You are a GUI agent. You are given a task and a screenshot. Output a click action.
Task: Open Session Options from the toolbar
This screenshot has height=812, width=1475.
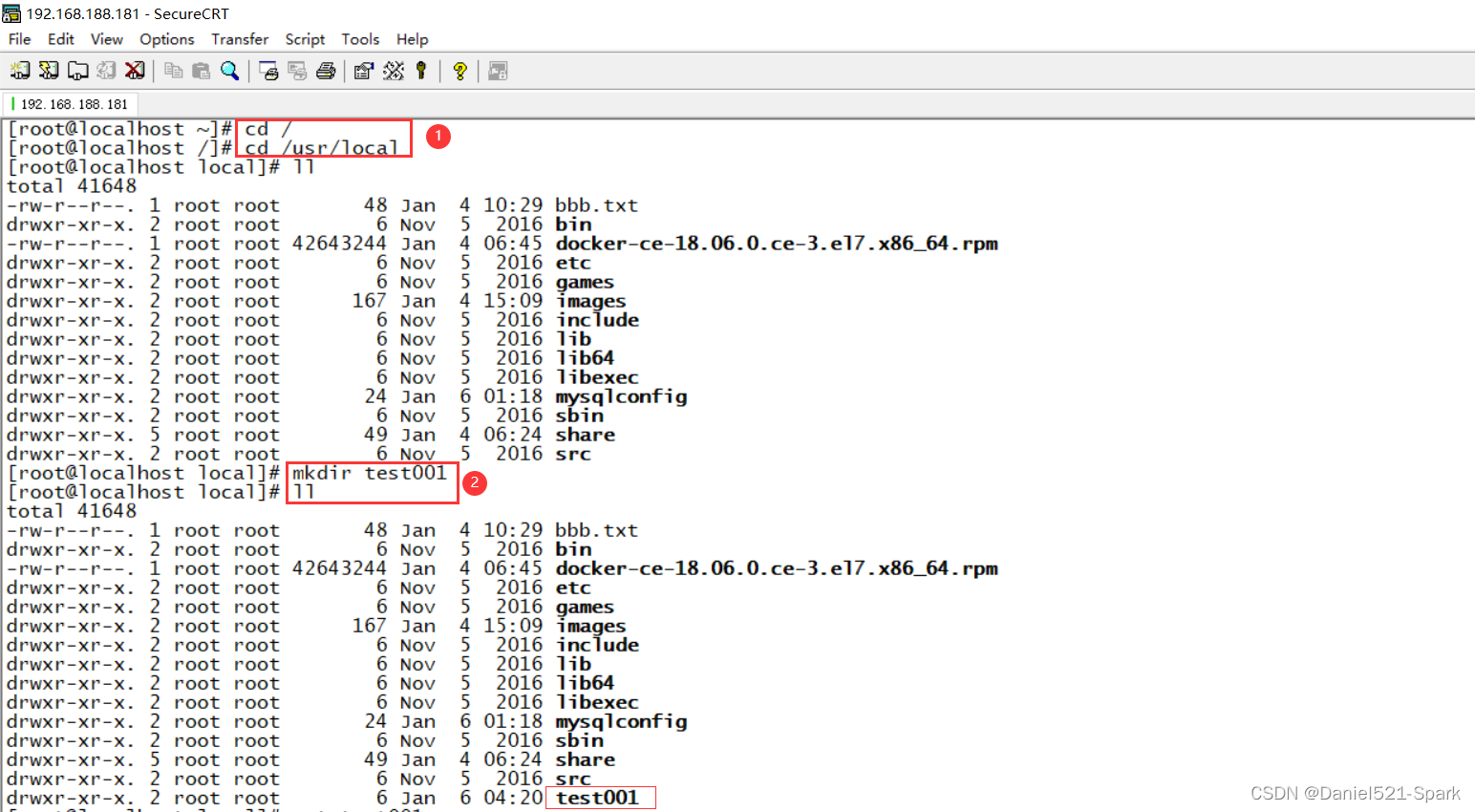click(x=363, y=71)
